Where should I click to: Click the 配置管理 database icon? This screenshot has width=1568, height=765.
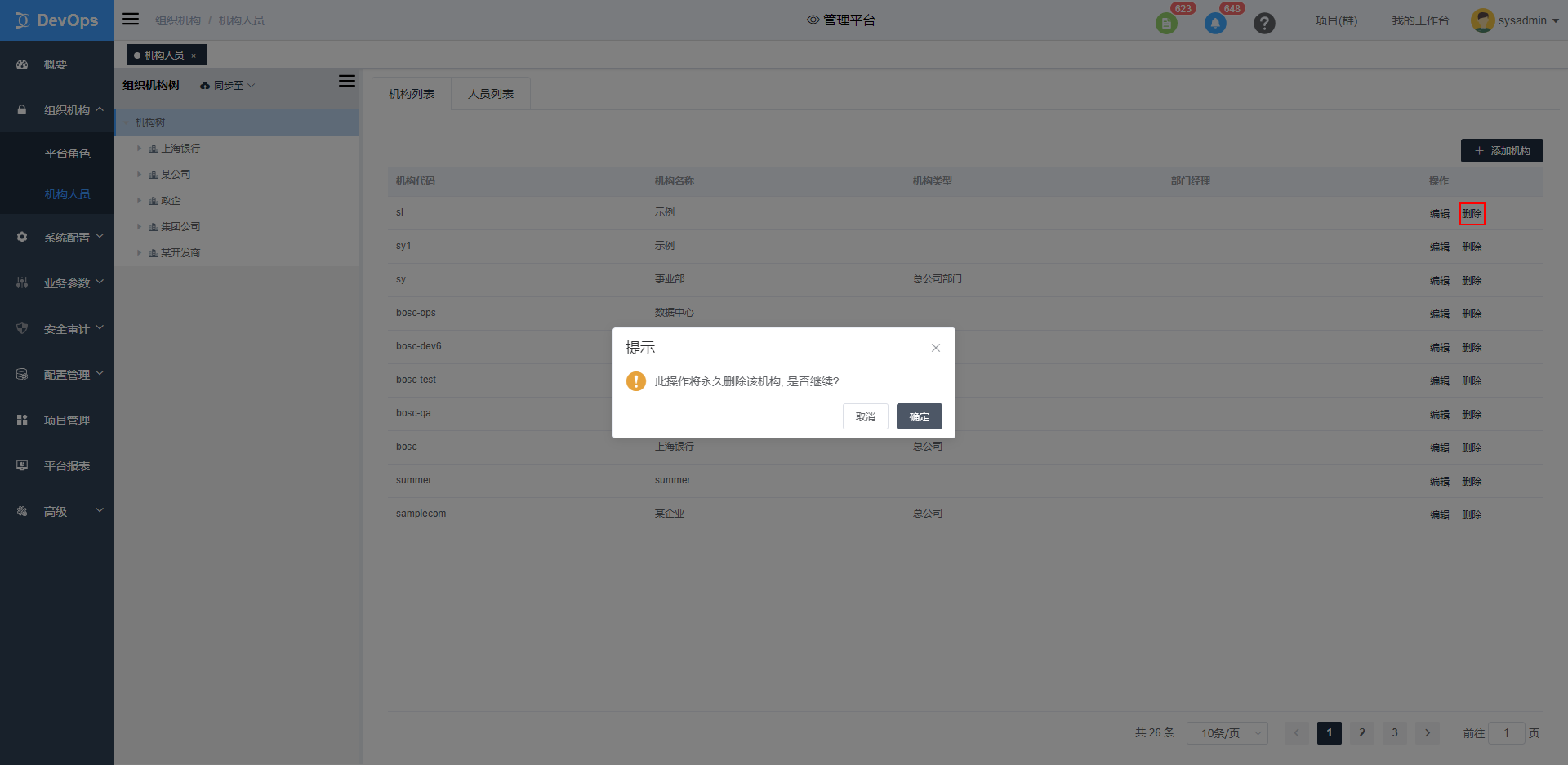tap(22, 375)
